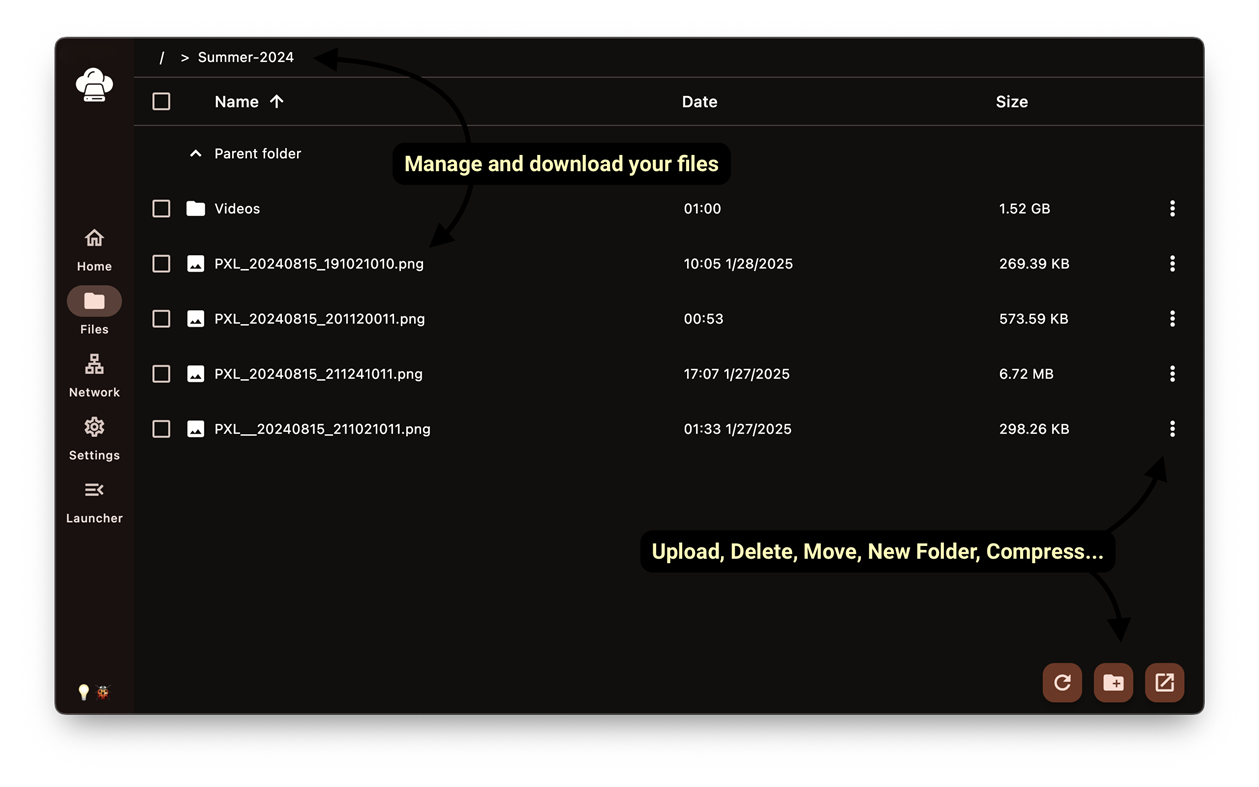1259x787 pixels.
Task: Open the Home section from the sidebar
Action: pyautogui.click(x=93, y=238)
